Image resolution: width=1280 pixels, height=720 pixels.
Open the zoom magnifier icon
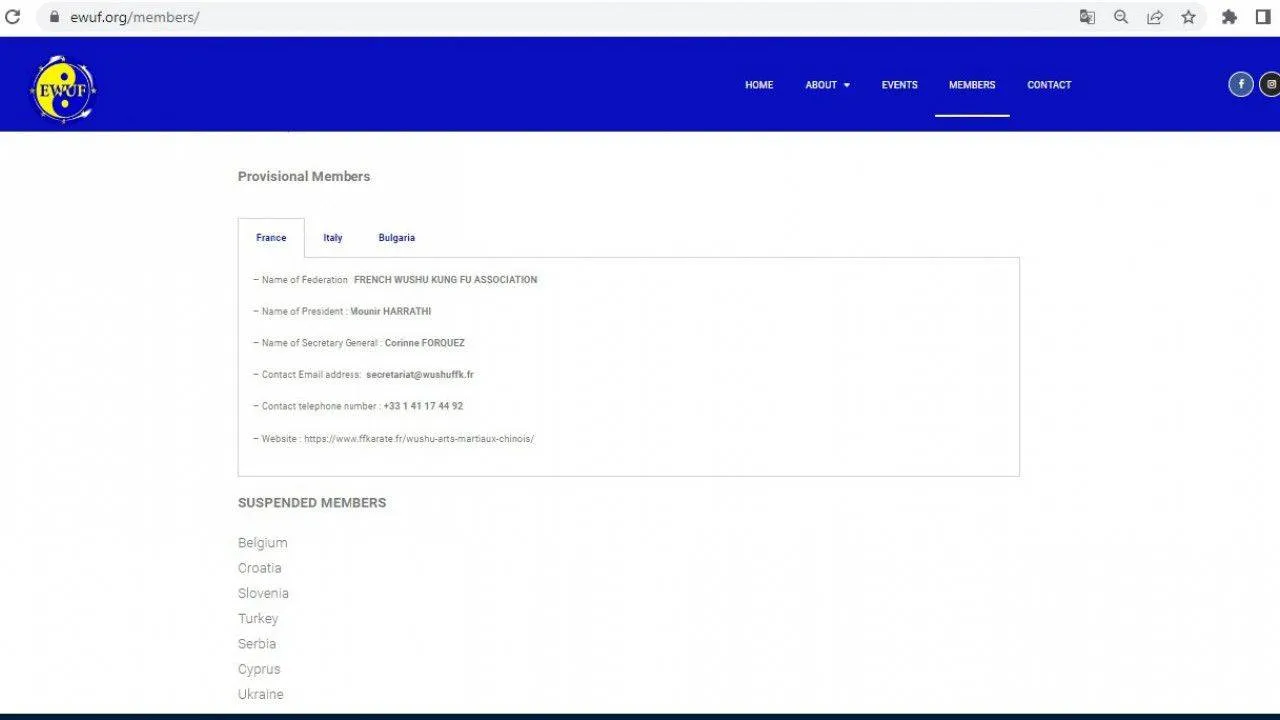click(1121, 17)
